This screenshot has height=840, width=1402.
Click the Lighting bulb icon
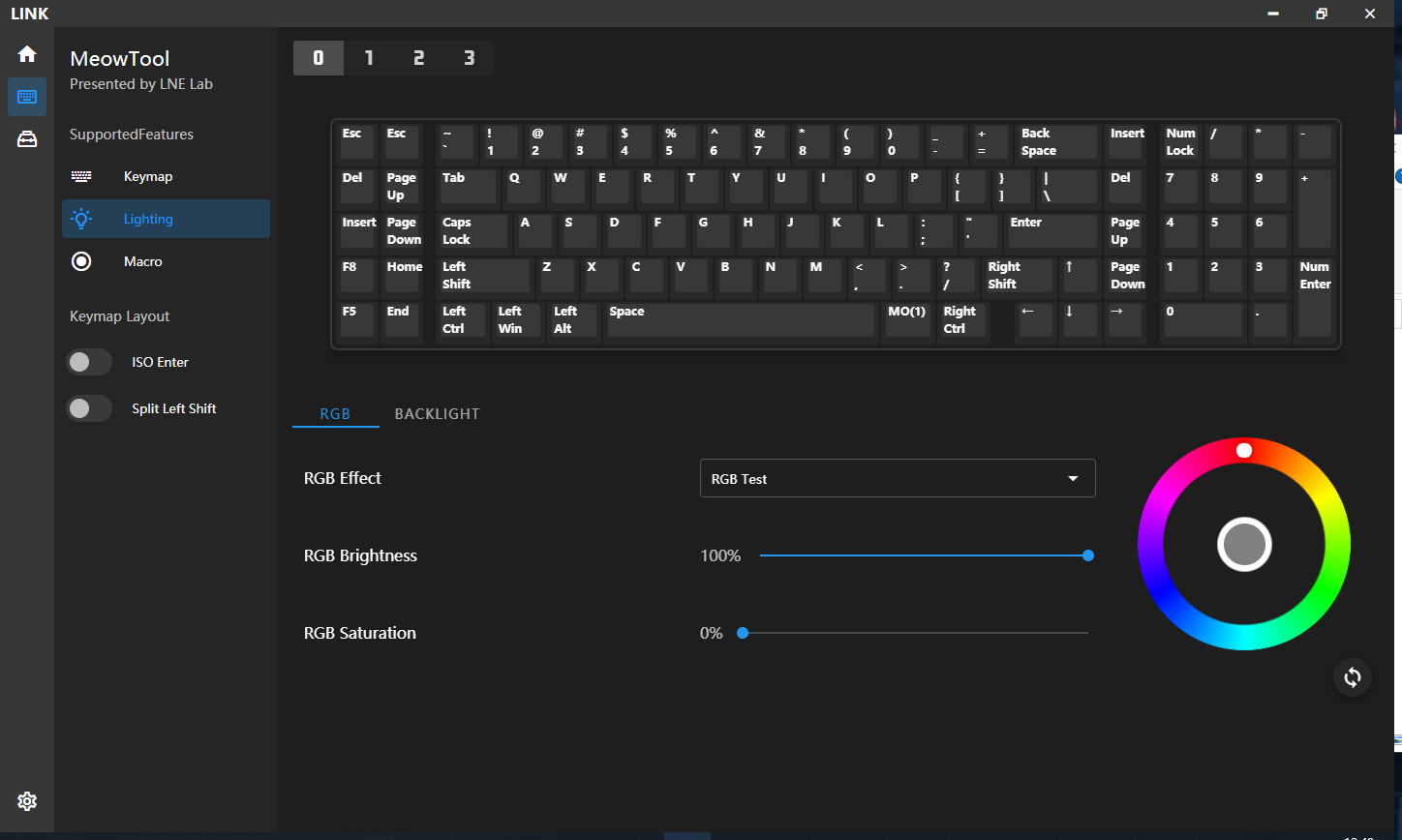point(81,220)
